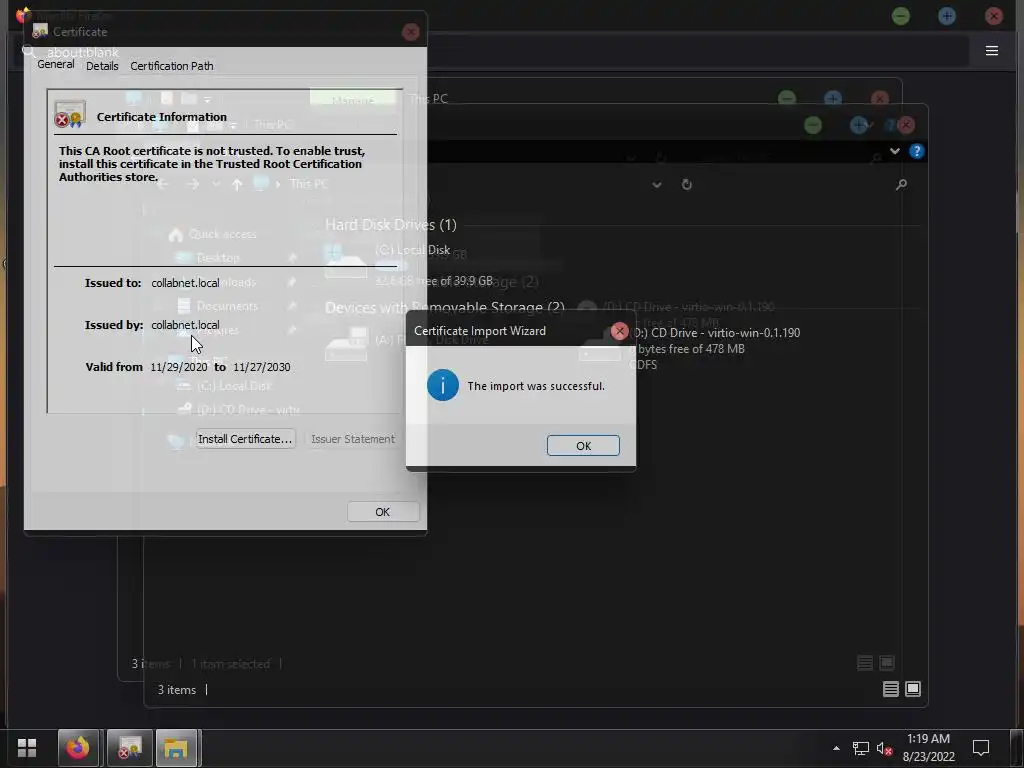The width and height of the screenshot is (1024, 768).
Task: Open the Windows Start menu
Action: (x=27, y=748)
